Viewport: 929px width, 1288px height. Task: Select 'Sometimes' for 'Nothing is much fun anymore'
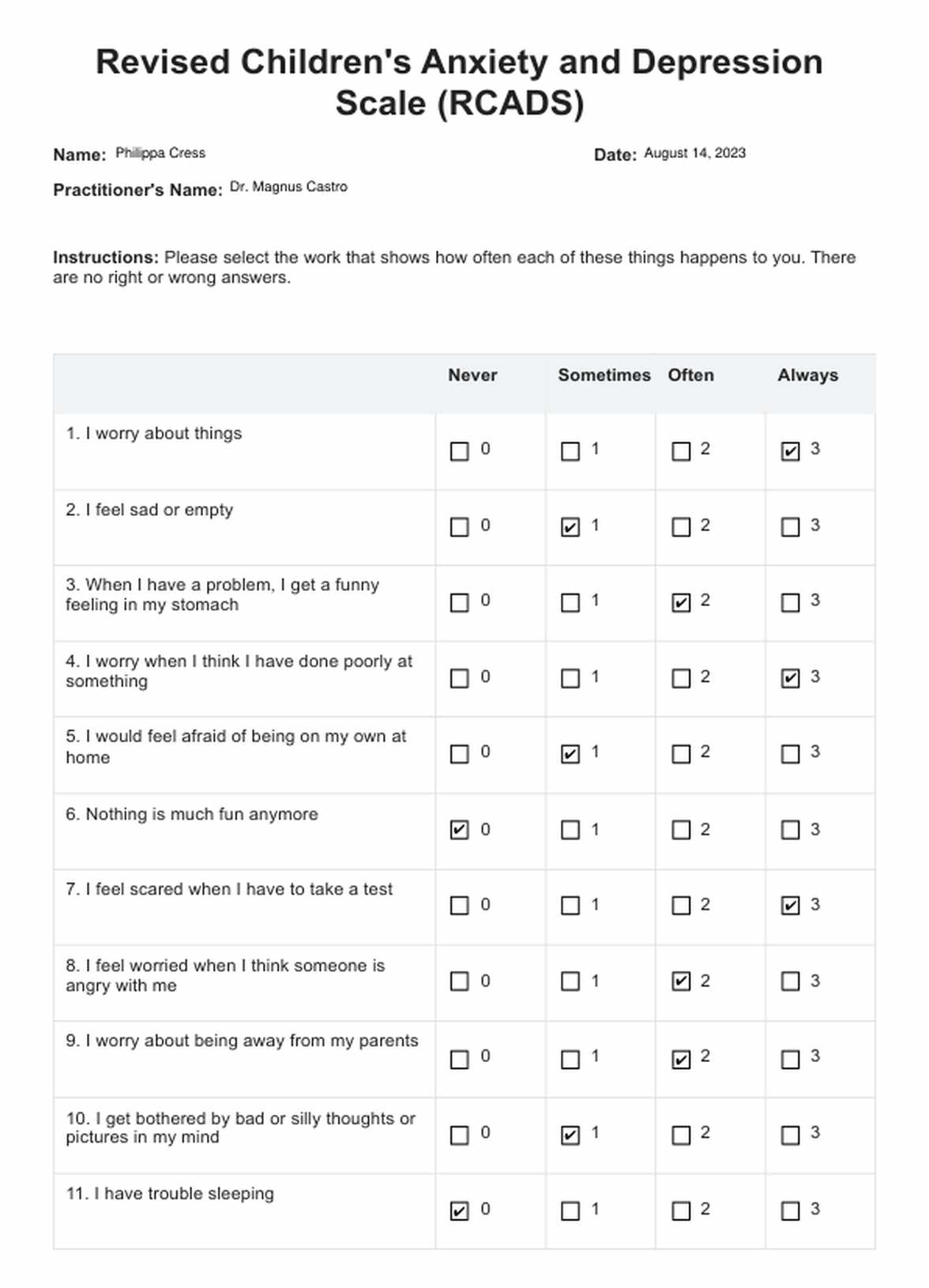(570, 830)
